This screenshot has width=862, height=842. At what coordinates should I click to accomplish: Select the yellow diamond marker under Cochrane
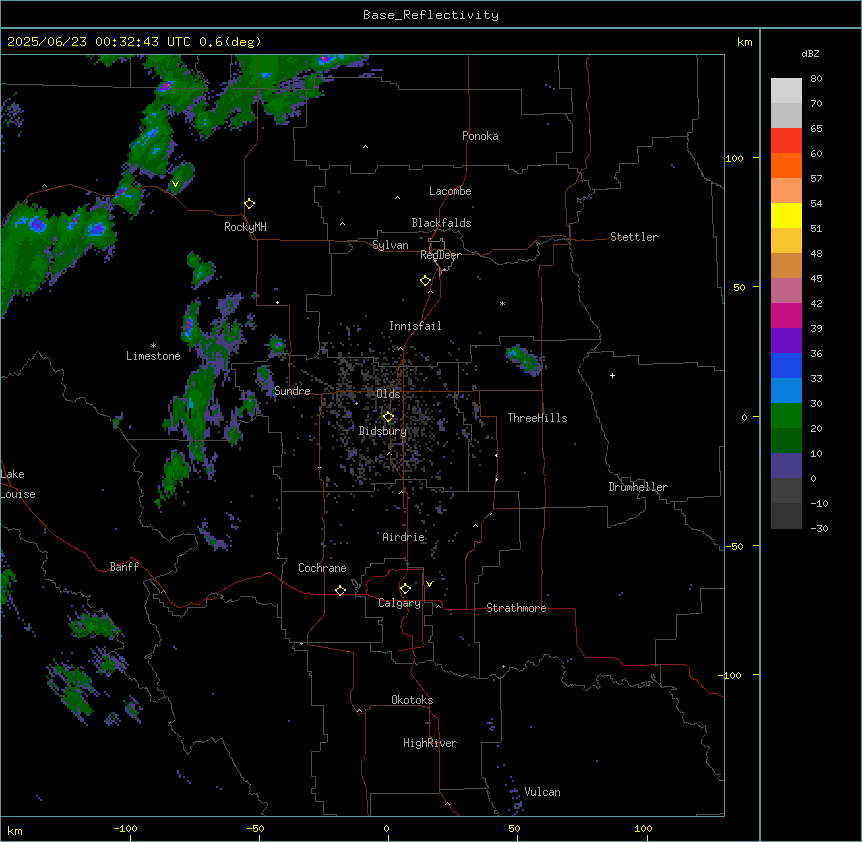(340, 590)
